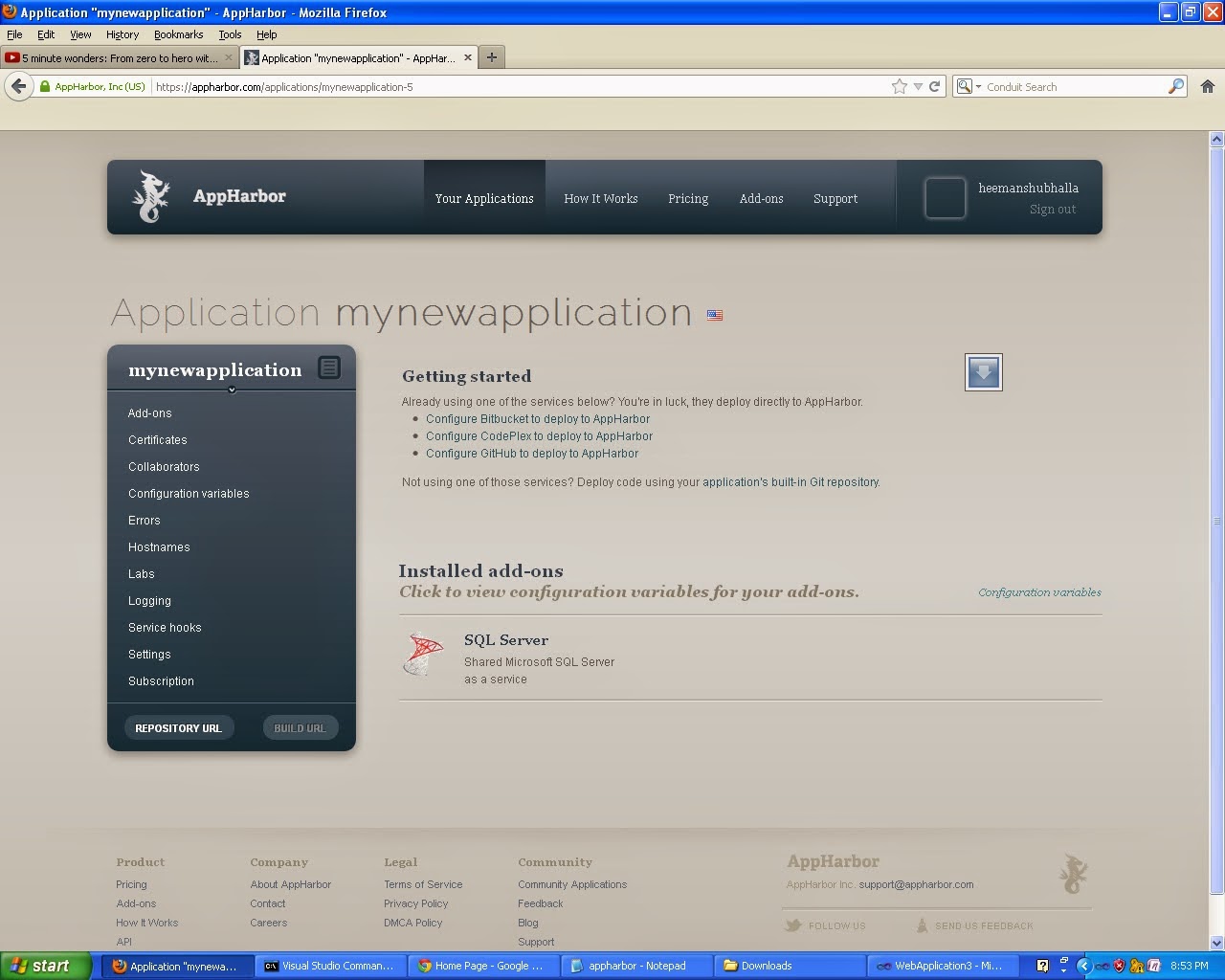Click the user avatar placeholder
Viewport: 1225px width, 980px height.
click(x=945, y=197)
